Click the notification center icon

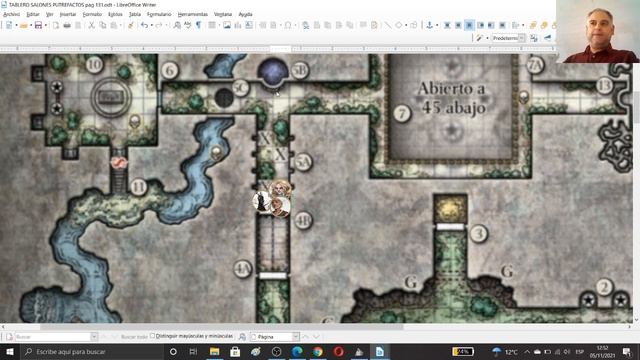pos(627,351)
